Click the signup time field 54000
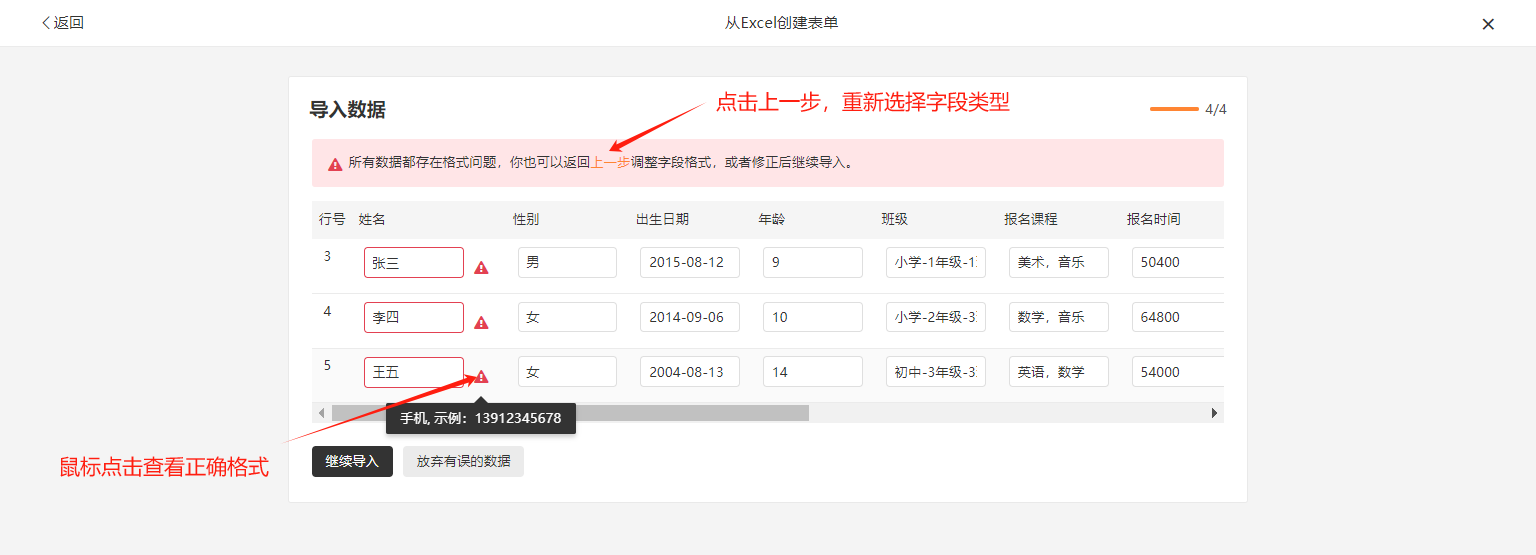 (1178, 372)
